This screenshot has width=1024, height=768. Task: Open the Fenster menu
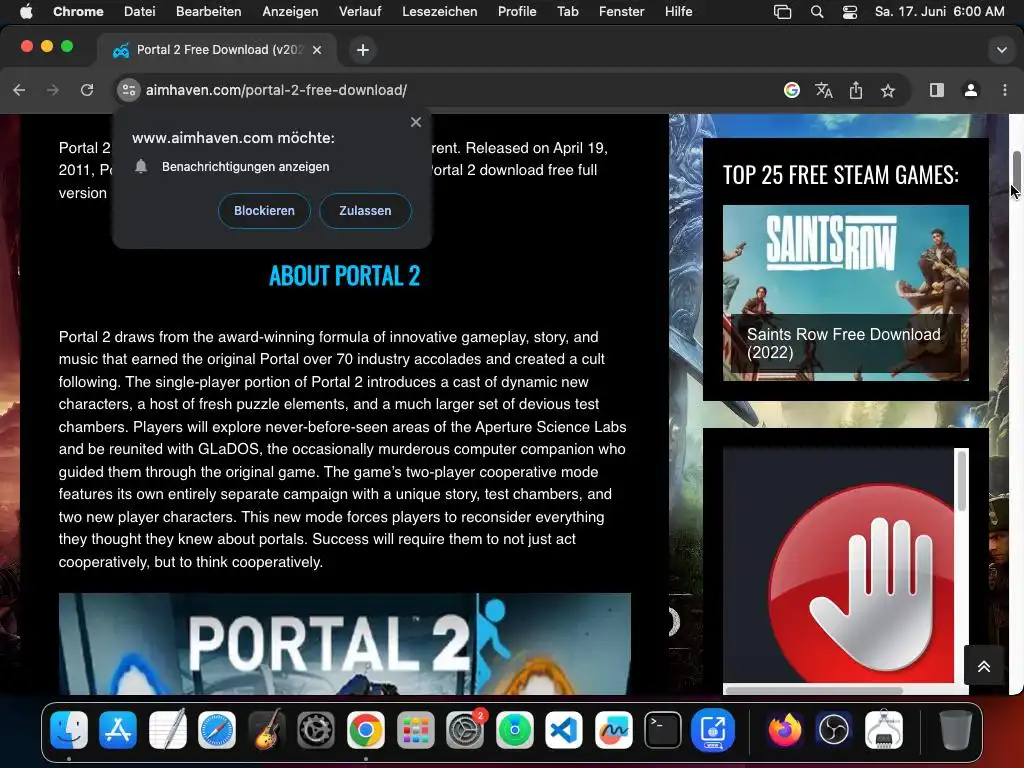click(x=622, y=11)
